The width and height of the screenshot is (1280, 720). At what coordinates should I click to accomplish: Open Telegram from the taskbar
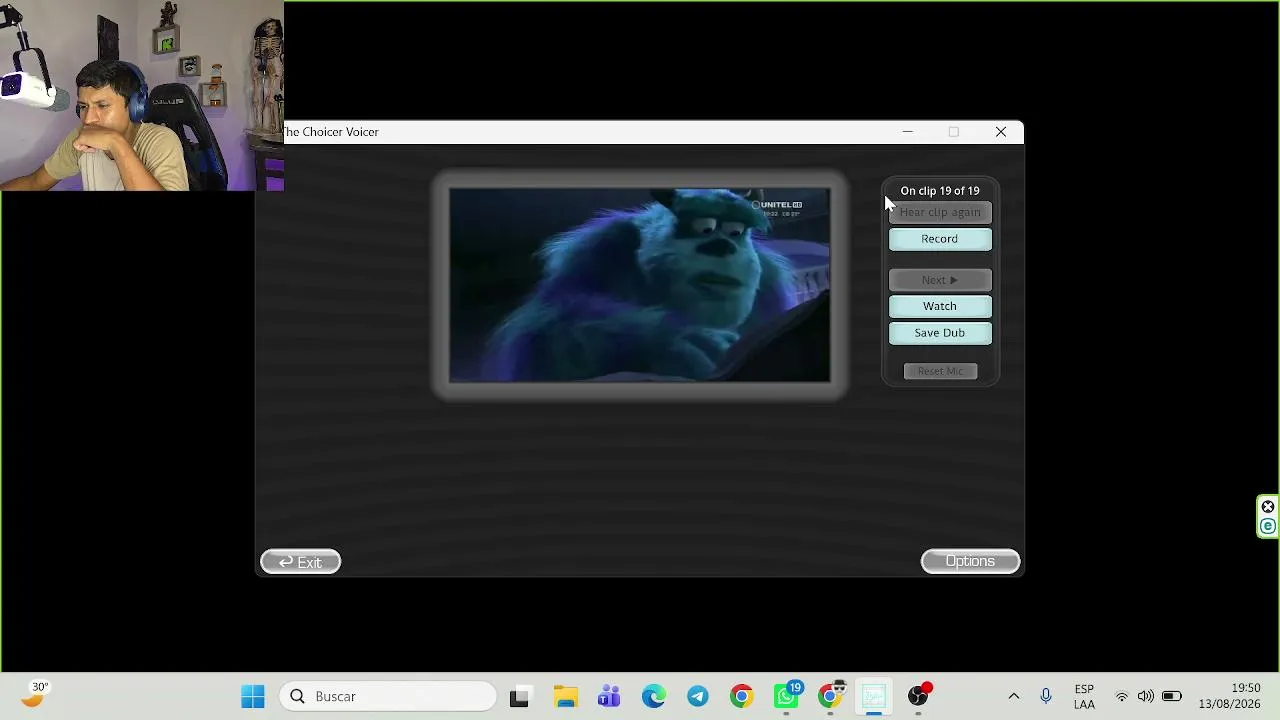coord(698,697)
